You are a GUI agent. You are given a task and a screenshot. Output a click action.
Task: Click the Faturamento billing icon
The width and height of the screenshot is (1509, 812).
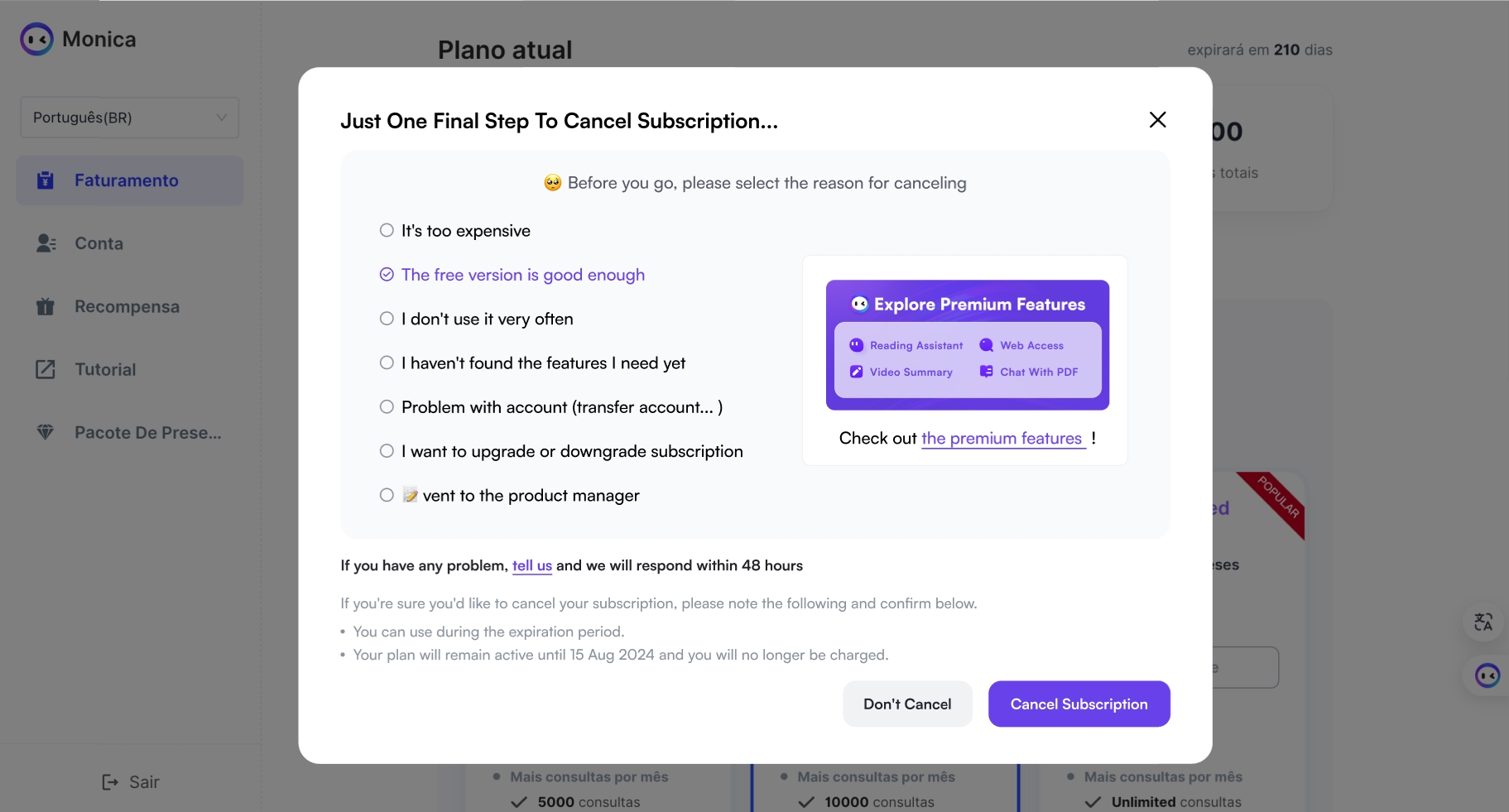tap(46, 180)
